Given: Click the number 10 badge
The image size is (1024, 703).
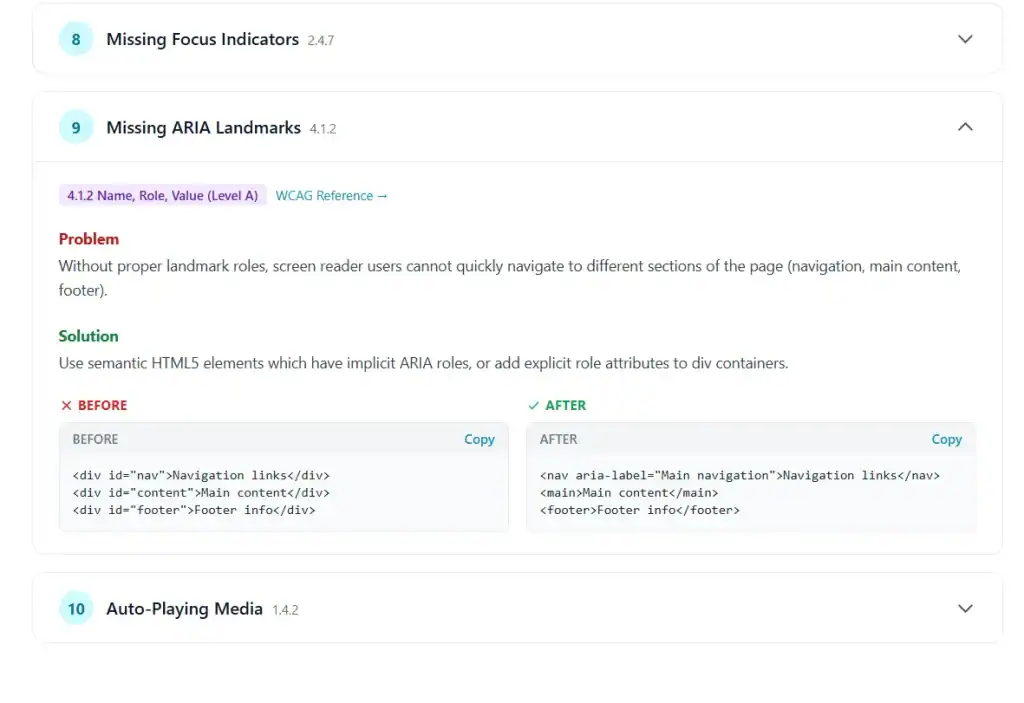Looking at the screenshot, I should click(x=76, y=608).
